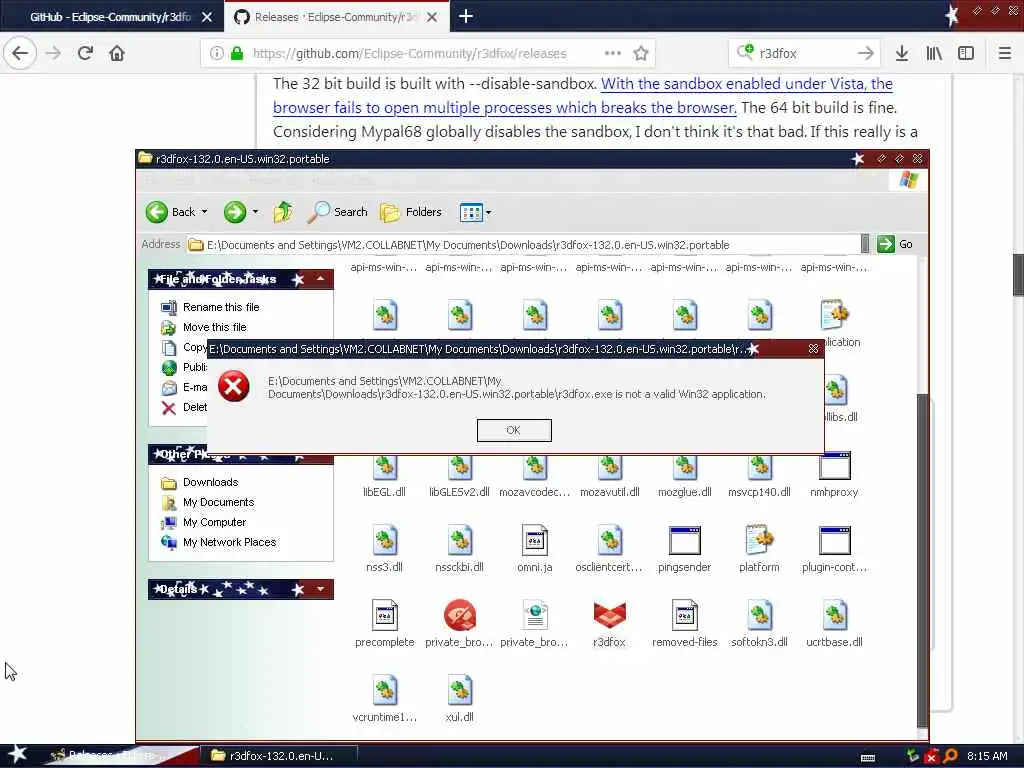The height and width of the screenshot is (768, 1024).
Task: Select xul.dll file
Action: pos(459,699)
